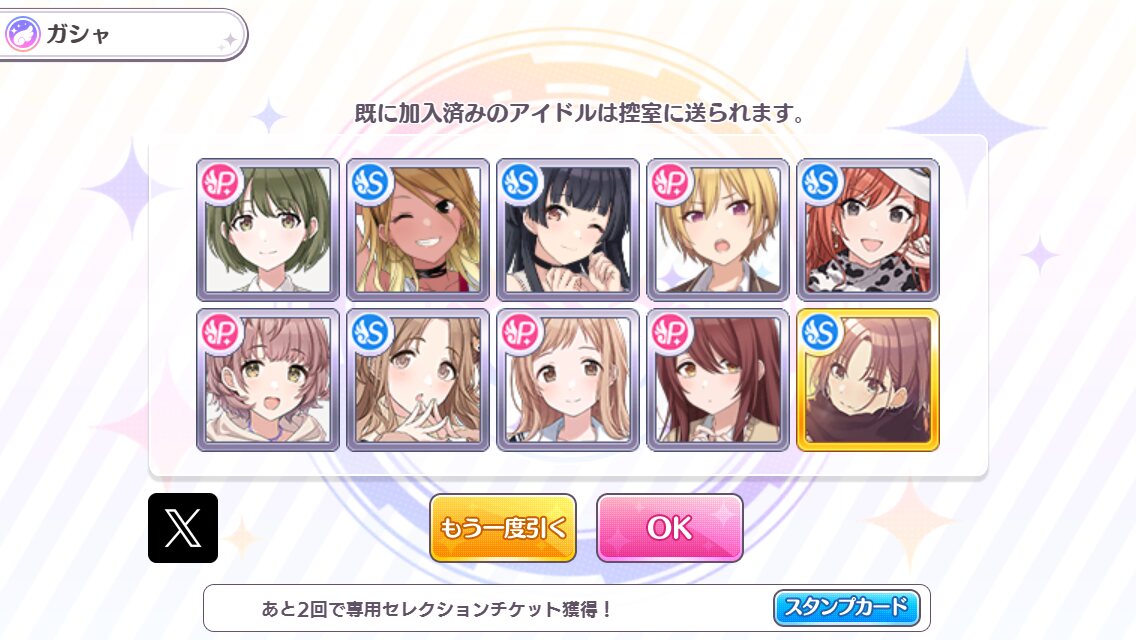The image size is (1136, 640).
Task: View the dark red long-haired idol card
Action: pyautogui.click(x=718, y=380)
